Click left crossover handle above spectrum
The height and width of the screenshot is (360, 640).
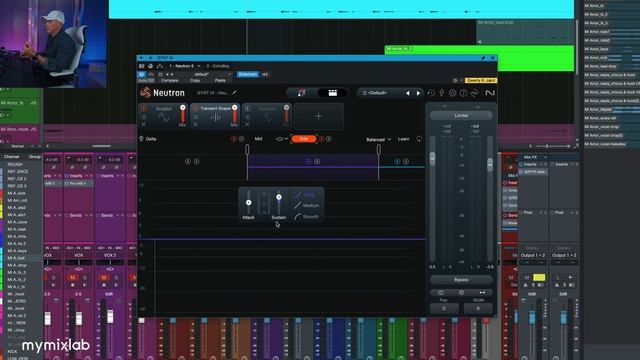[x=247, y=150]
